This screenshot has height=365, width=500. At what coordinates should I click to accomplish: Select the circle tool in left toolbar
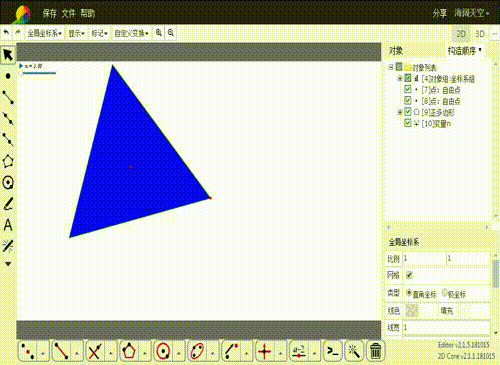pyautogui.click(x=8, y=182)
